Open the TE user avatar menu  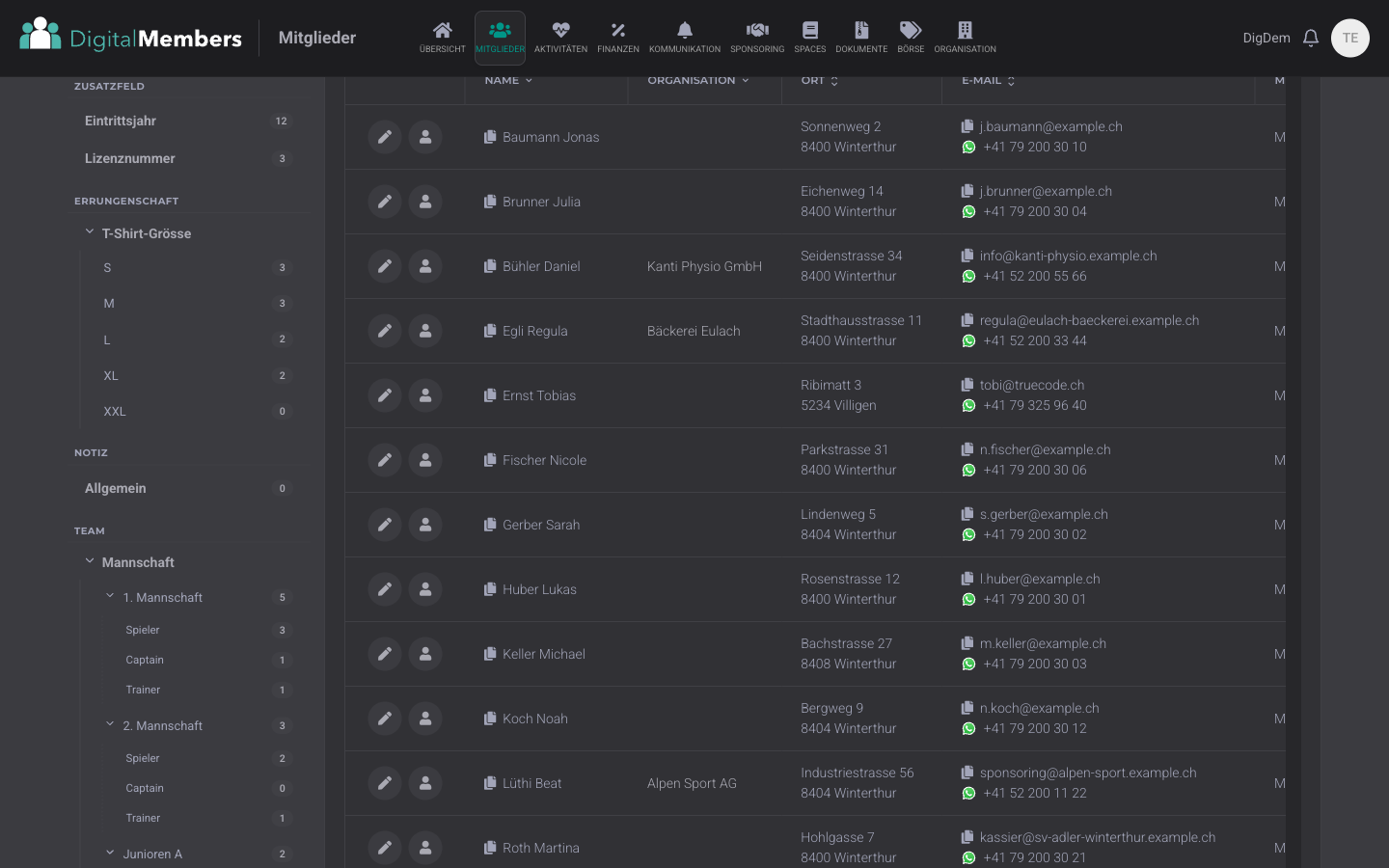pyautogui.click(x=1350, y=39)
